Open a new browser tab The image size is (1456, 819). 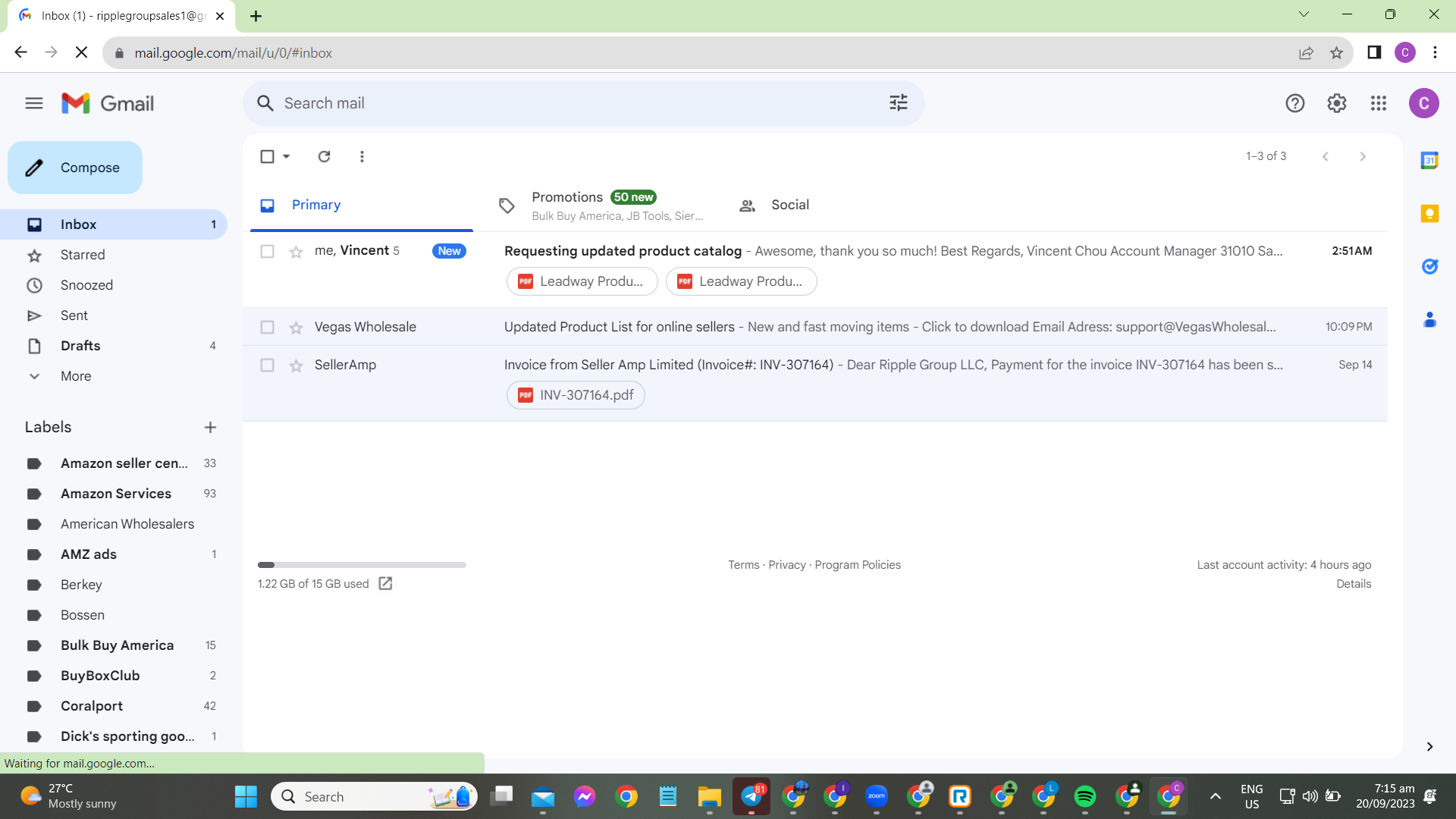tap(256, 16)
